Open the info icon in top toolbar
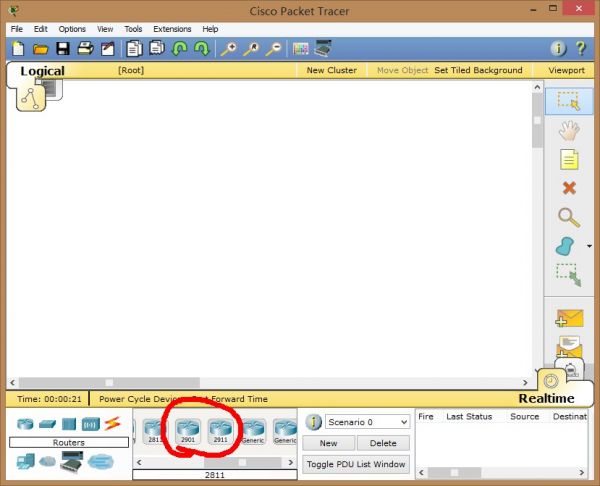600x486 pixels. coord(558,49)
